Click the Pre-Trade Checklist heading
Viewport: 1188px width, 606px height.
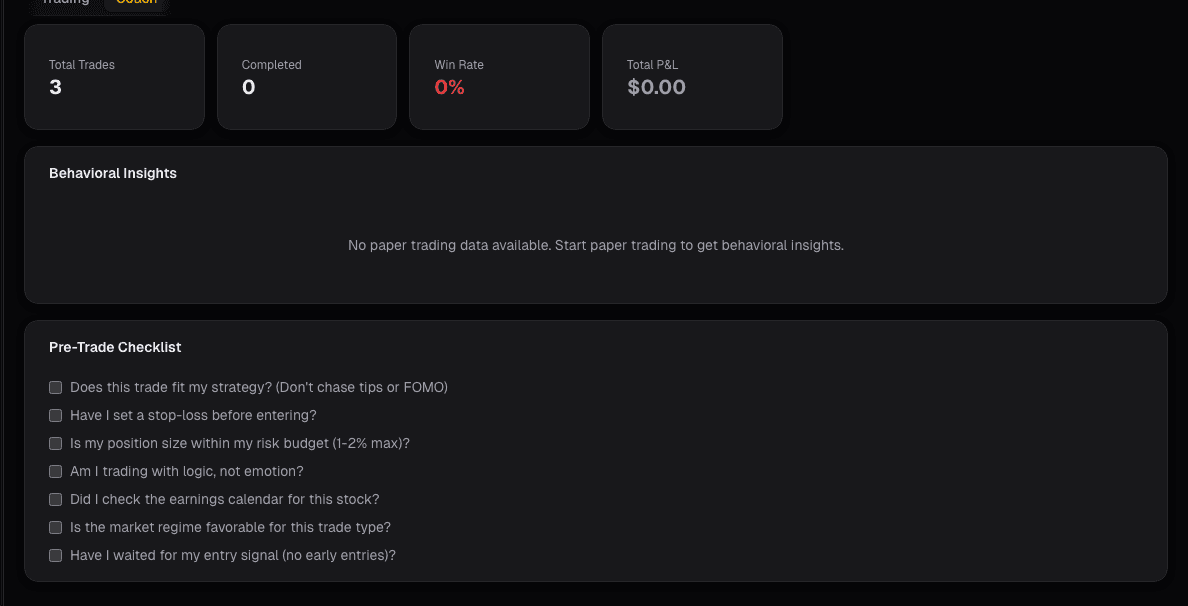coord(115,347)
